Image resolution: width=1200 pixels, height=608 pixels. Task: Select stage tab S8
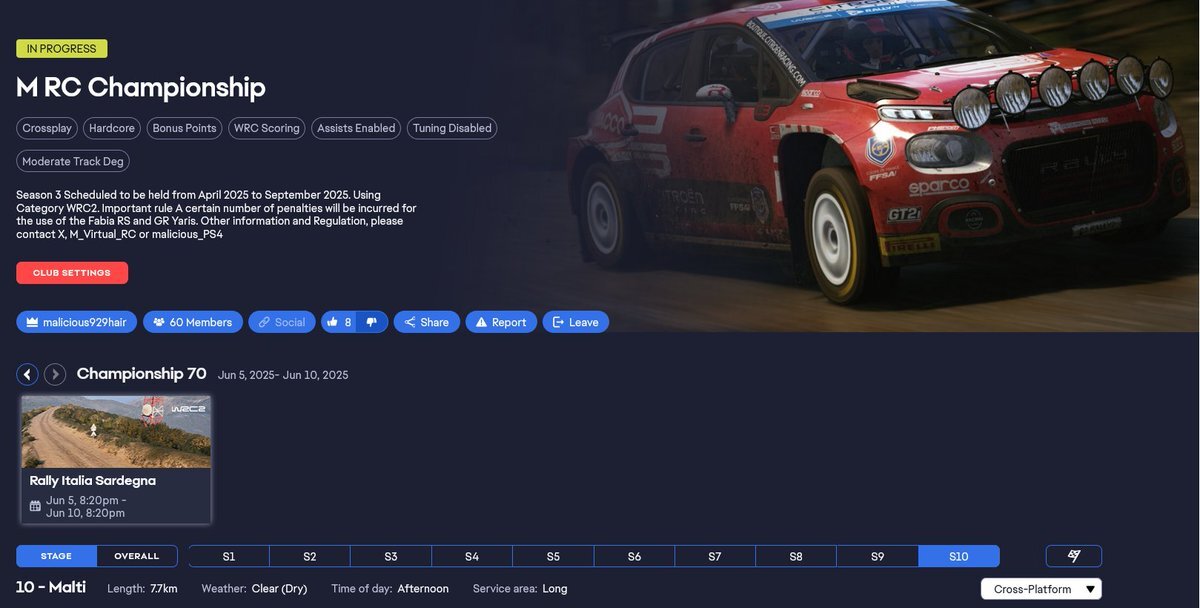pyautogui.click(x=796, y=556)
